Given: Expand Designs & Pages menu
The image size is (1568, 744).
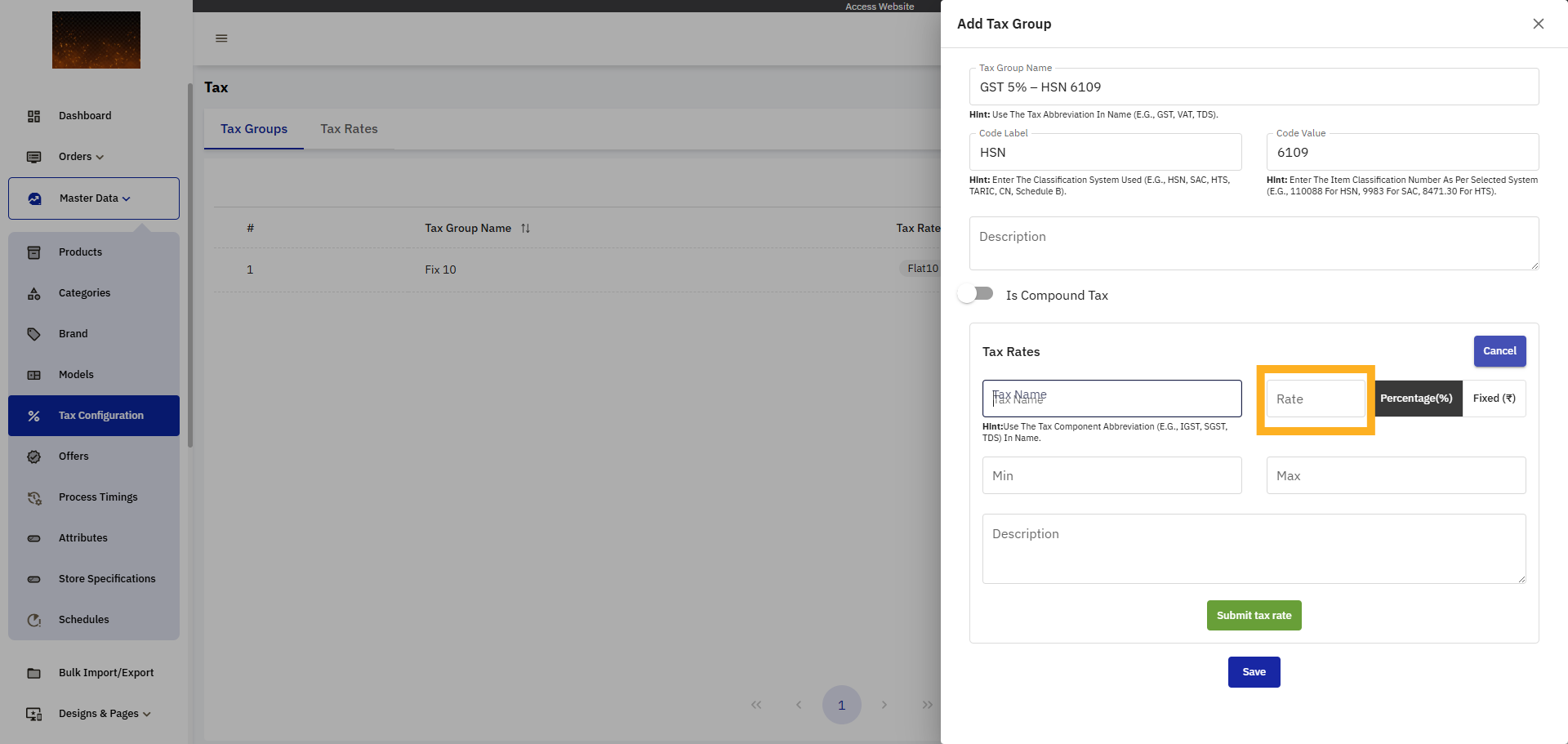Looking at the screenshot, I should (105, 714).
